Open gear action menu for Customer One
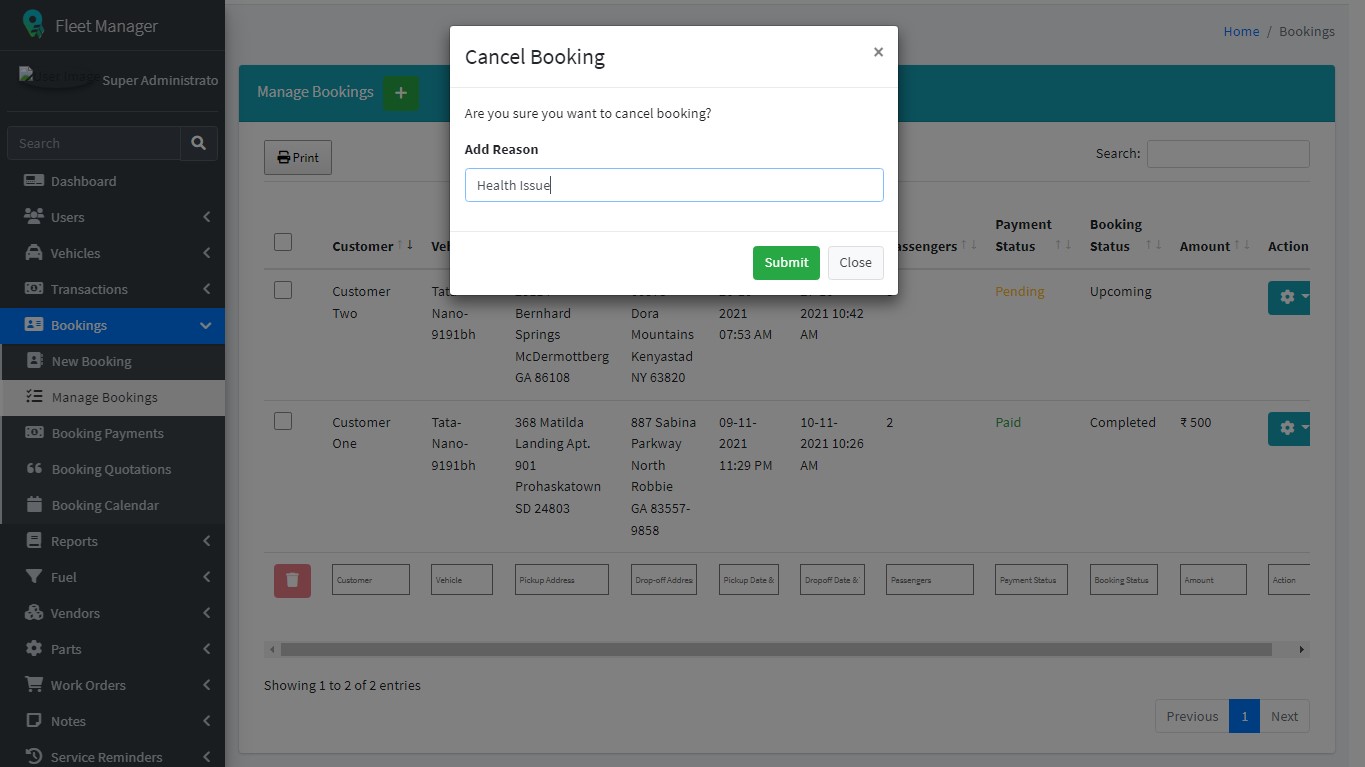The height and width of the screenshot is (767, 1365). click(1288, 428)
